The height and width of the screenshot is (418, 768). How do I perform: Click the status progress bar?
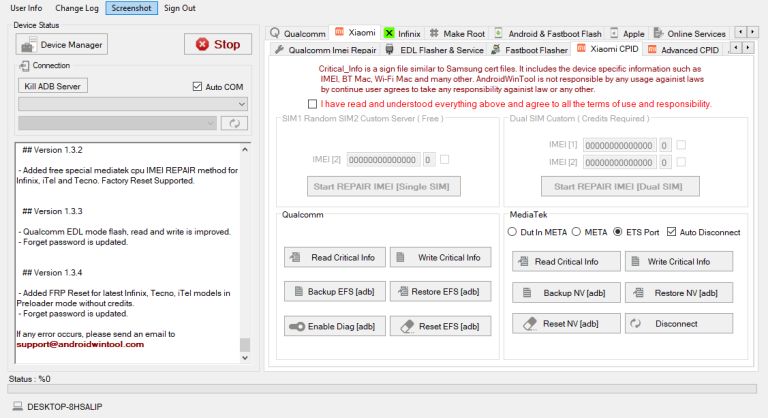[382, 389]
